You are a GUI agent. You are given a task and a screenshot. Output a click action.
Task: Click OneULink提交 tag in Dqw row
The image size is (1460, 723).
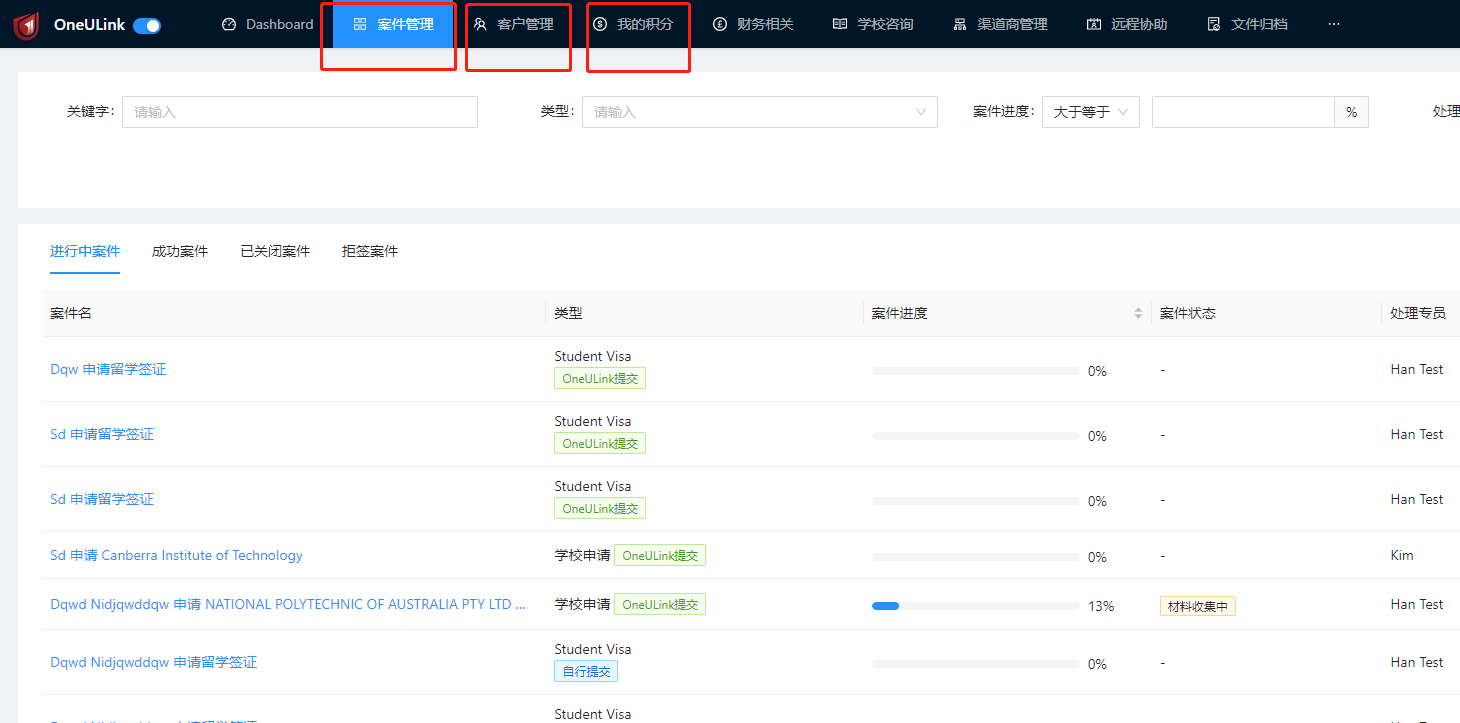(x=600, y=379)
